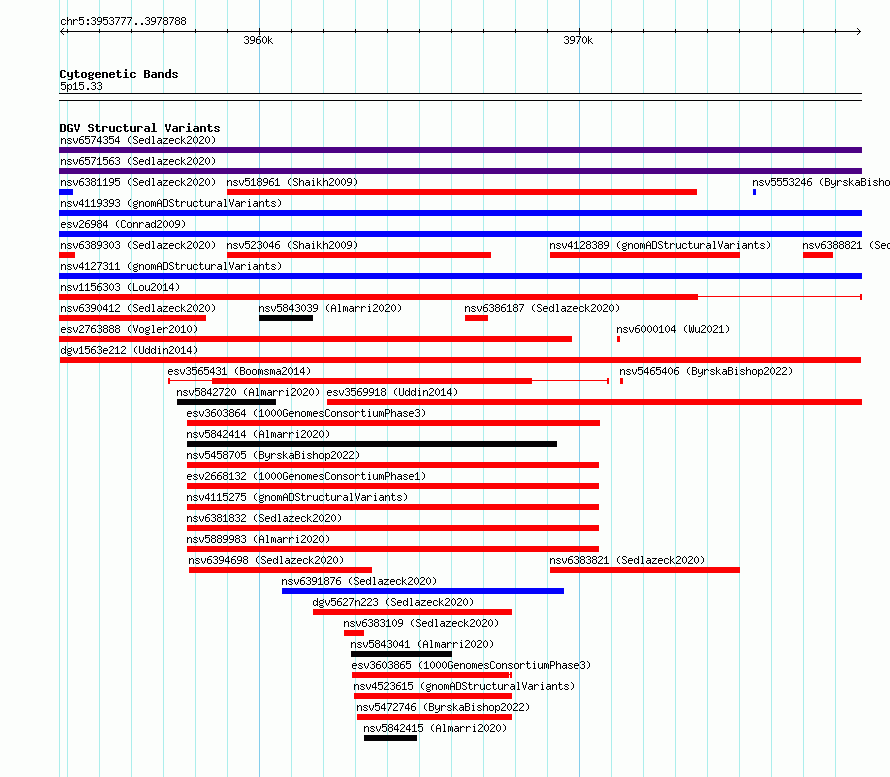The height and width of the screenshot is (777, 890).
Task: Click nsv5472746 (ByrskaBishop2022) label
Action: click(443, 707)
